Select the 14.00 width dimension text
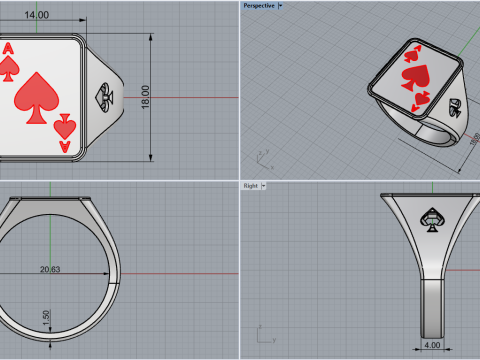The image size is (480, 360). tap(37, 15)
